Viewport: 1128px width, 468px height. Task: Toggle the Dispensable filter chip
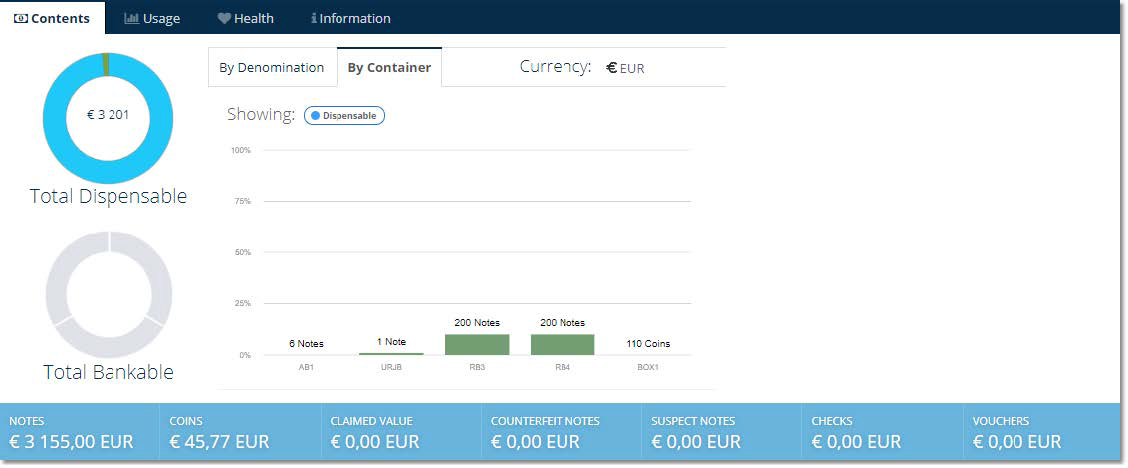(x=344, y=116)
